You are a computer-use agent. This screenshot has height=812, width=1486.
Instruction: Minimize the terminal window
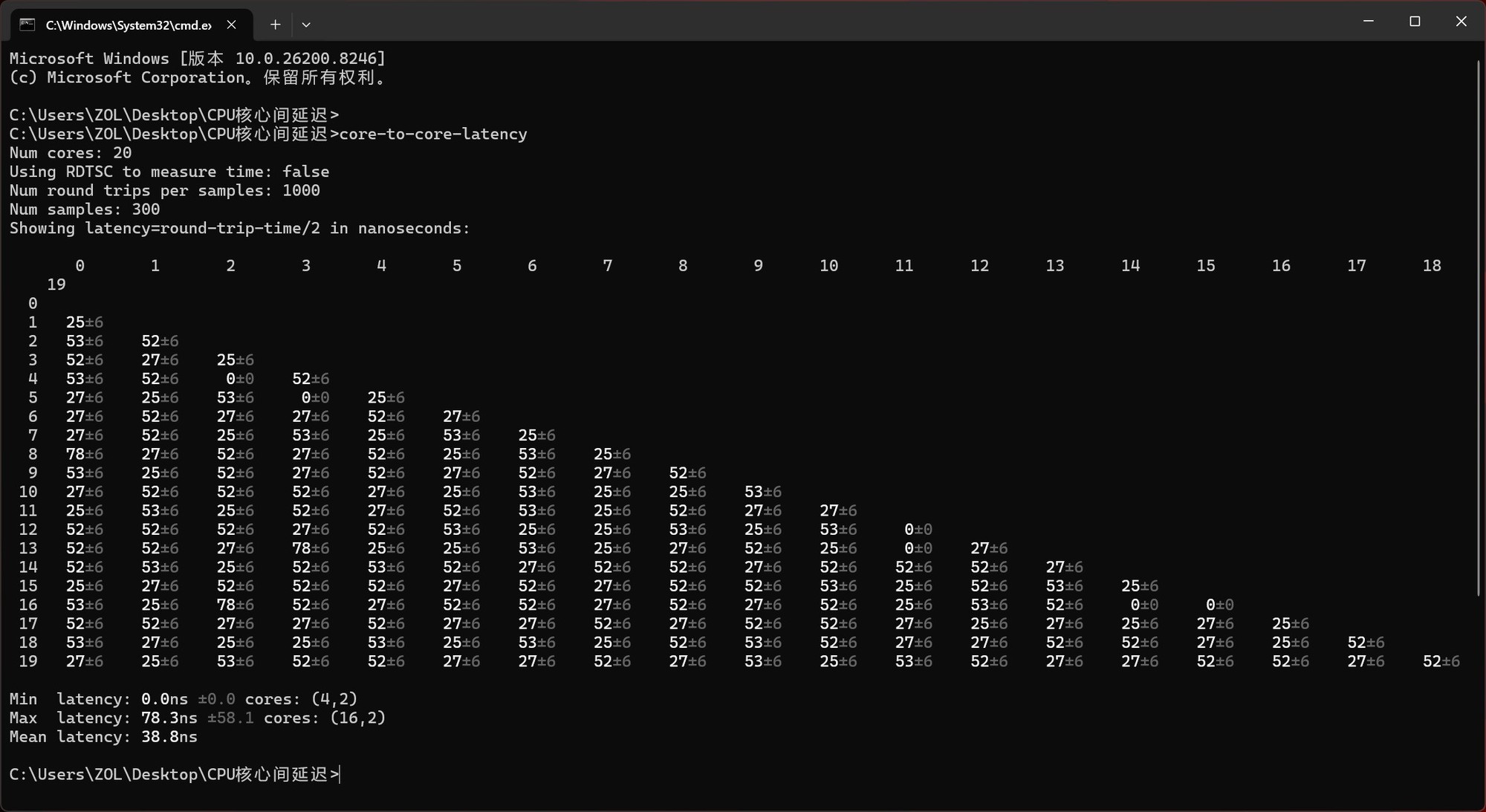click(1368, 22)
